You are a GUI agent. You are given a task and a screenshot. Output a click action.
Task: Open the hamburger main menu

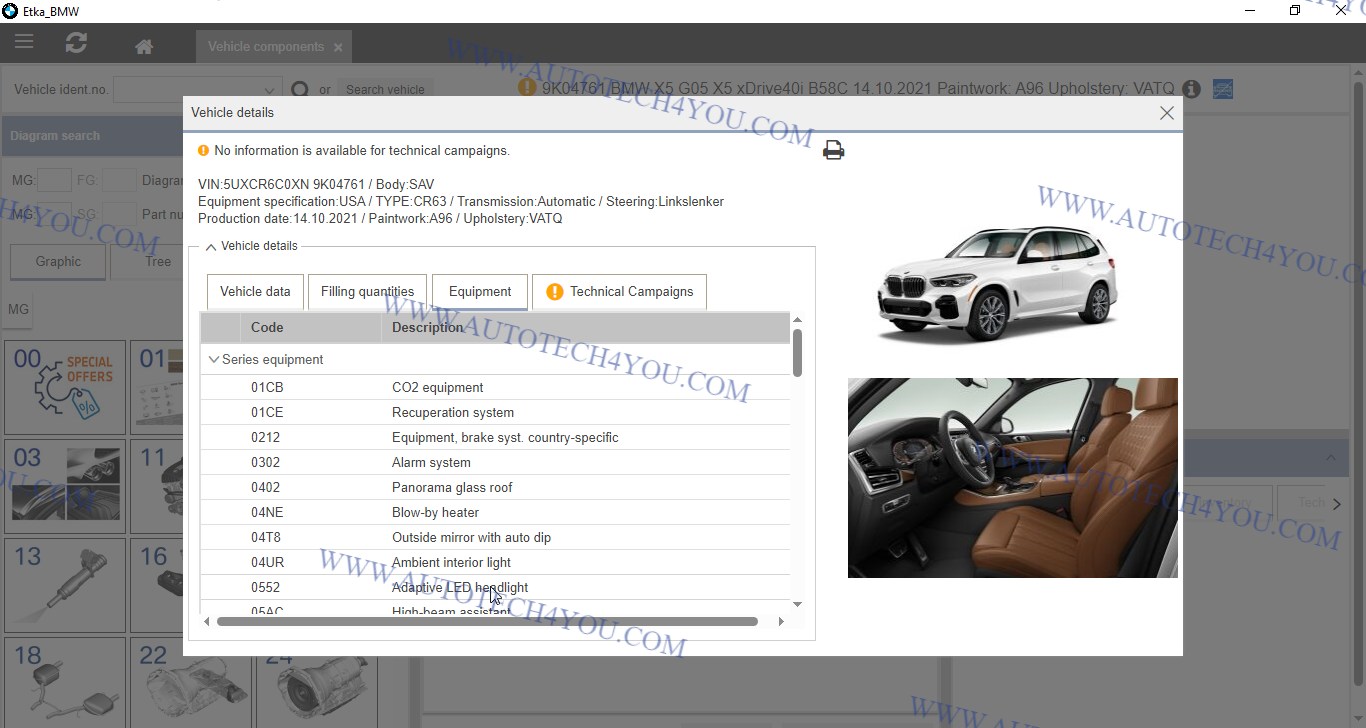24,43
